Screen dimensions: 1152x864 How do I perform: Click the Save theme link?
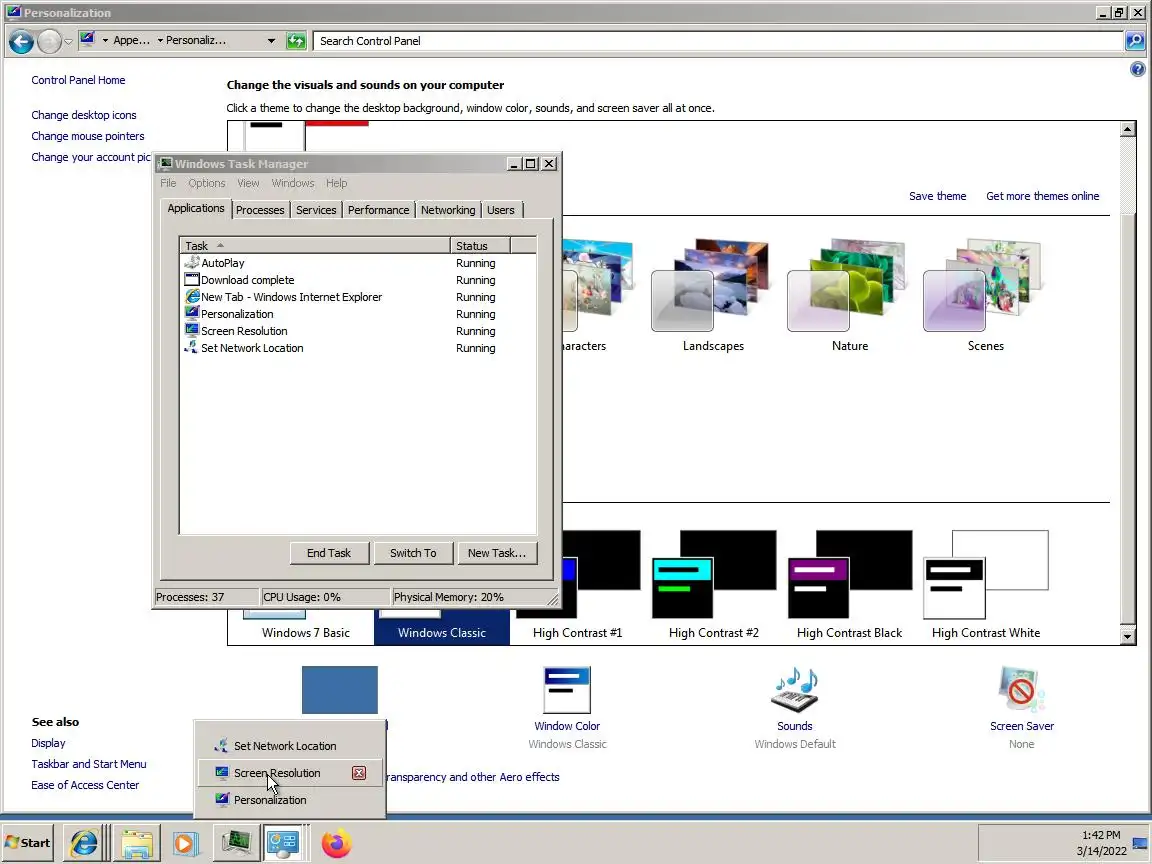[937, 196]
